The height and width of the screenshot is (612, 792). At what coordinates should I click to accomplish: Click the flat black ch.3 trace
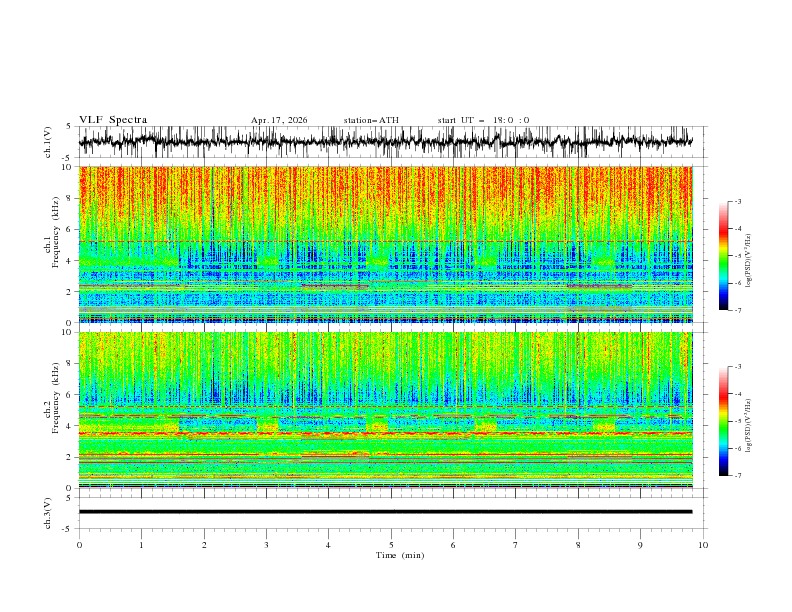pos(385,512)
